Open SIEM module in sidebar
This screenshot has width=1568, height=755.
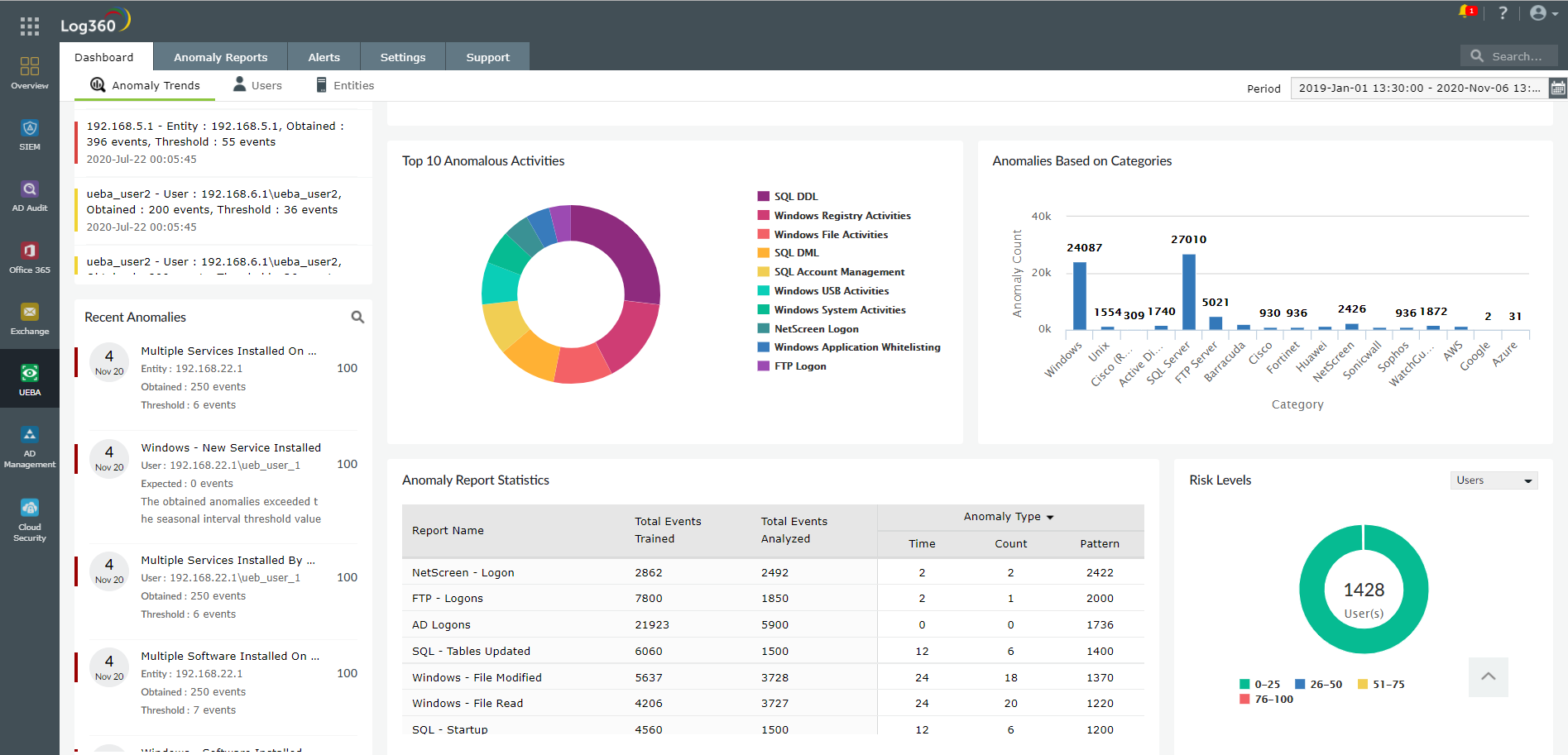[30, 135]
